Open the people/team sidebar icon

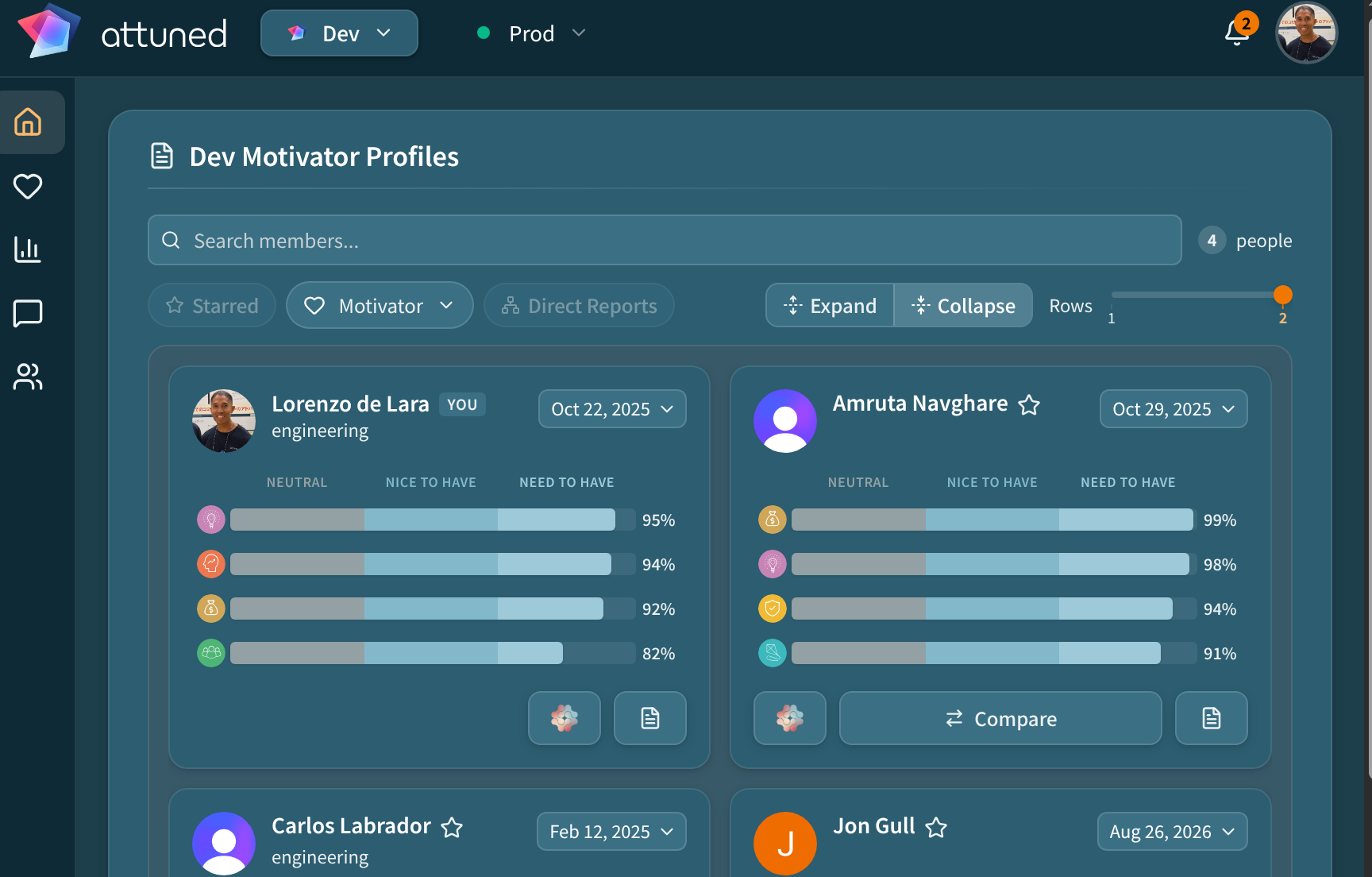click(x=28, y=377)
